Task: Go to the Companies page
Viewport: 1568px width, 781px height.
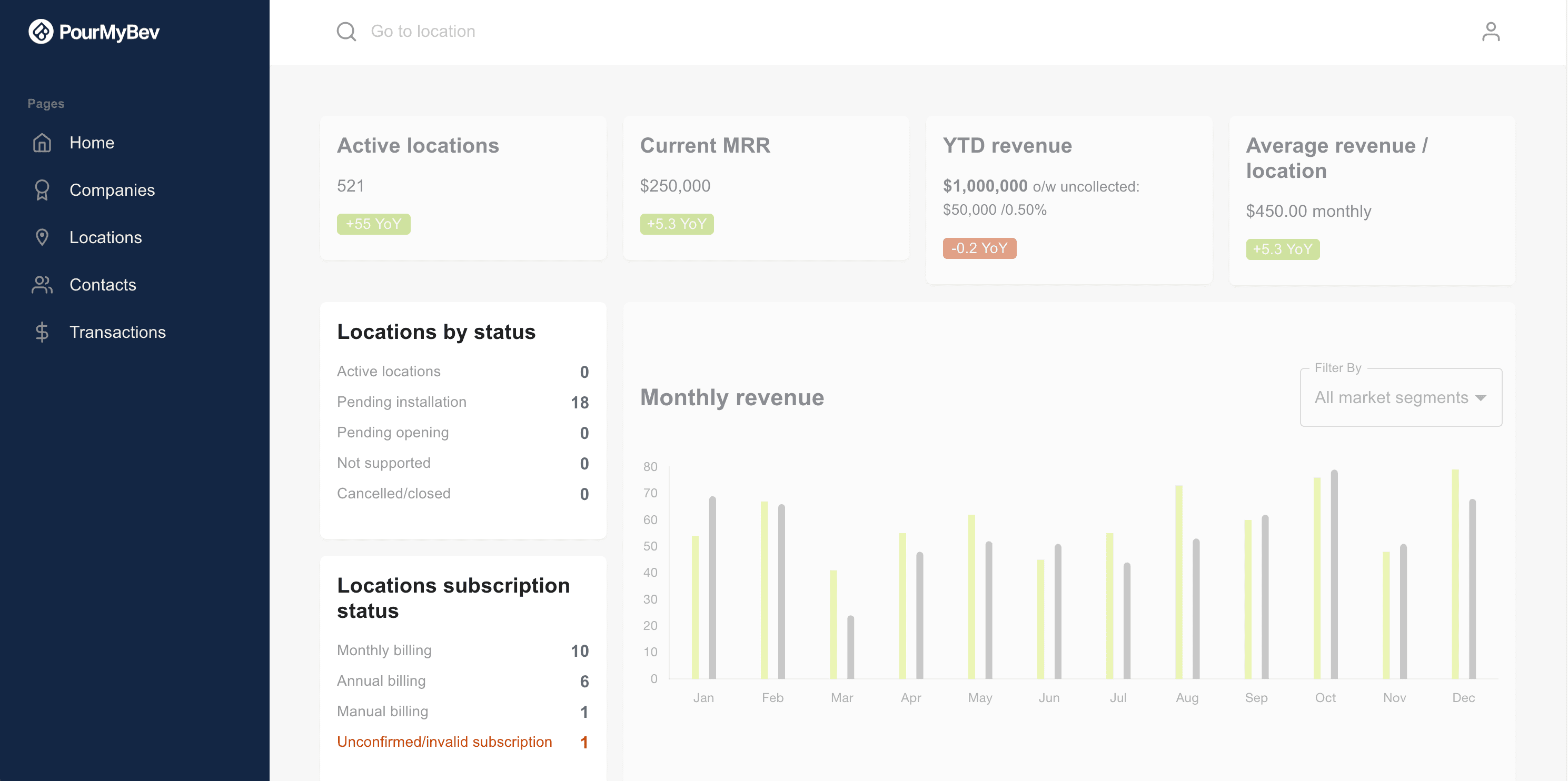Action: click(112, 191)
